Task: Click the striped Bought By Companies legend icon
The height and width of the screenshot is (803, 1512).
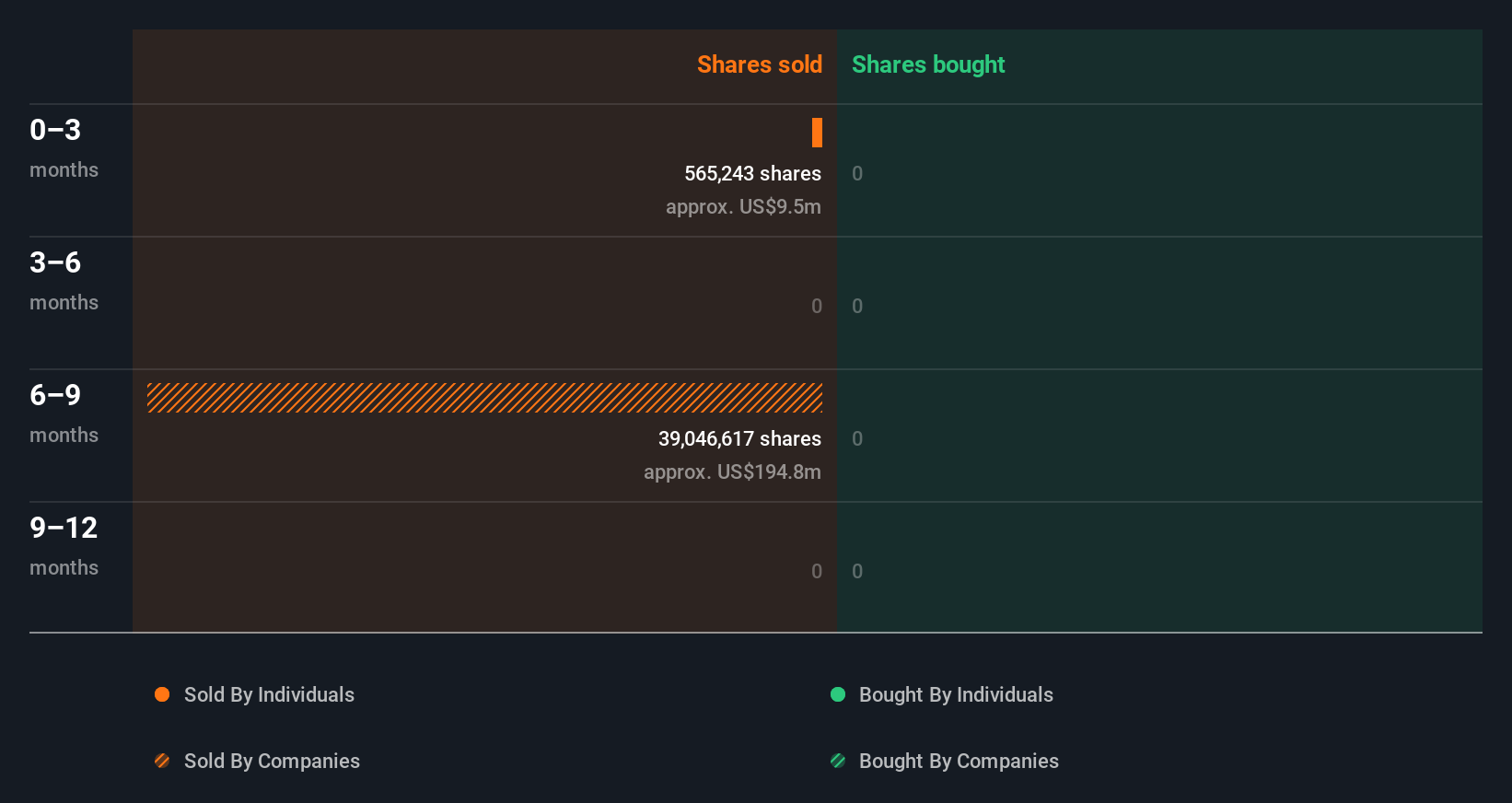Action: tap(838, 761)
